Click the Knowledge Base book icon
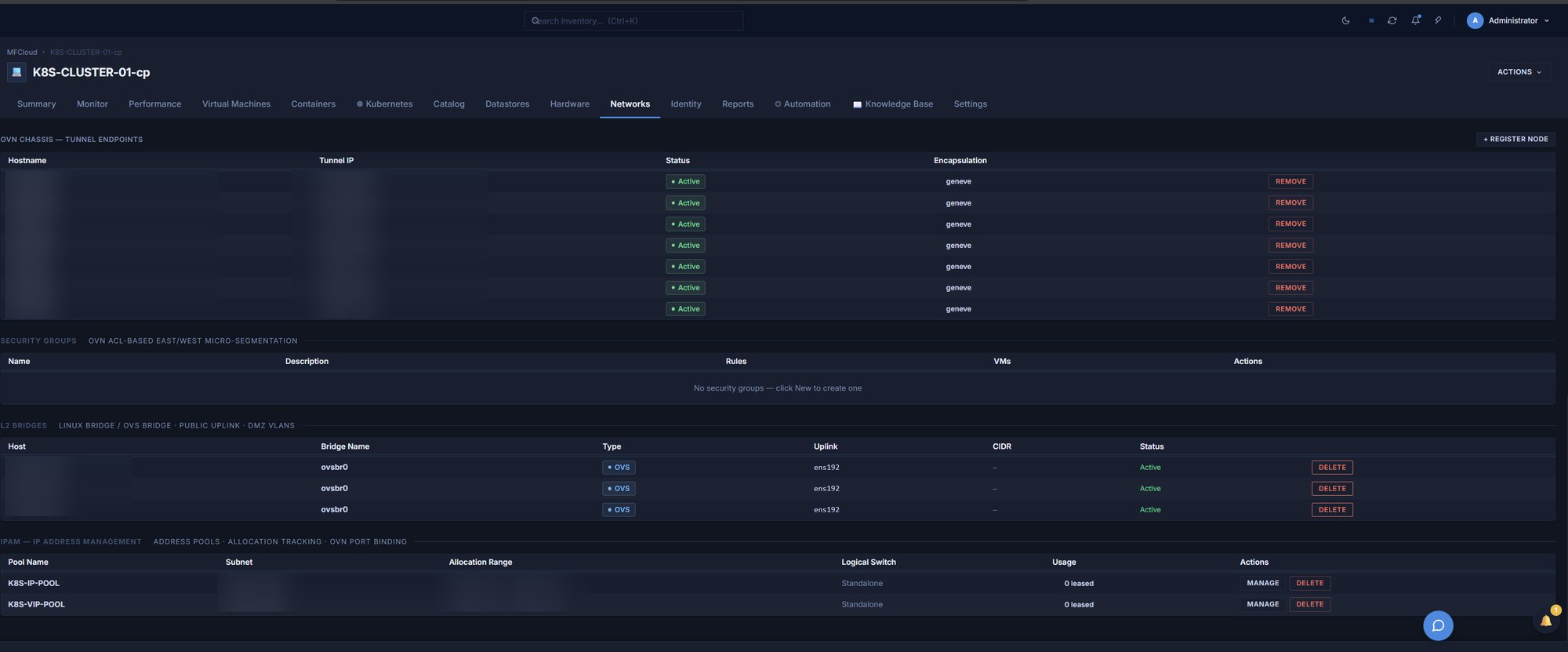Screen dimensions: 1568x652 coord(857,104)
